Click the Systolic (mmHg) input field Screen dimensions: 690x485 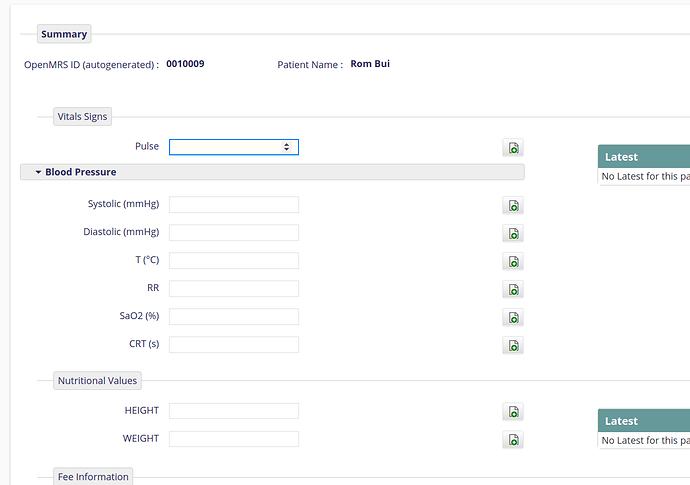pos(234,205)
